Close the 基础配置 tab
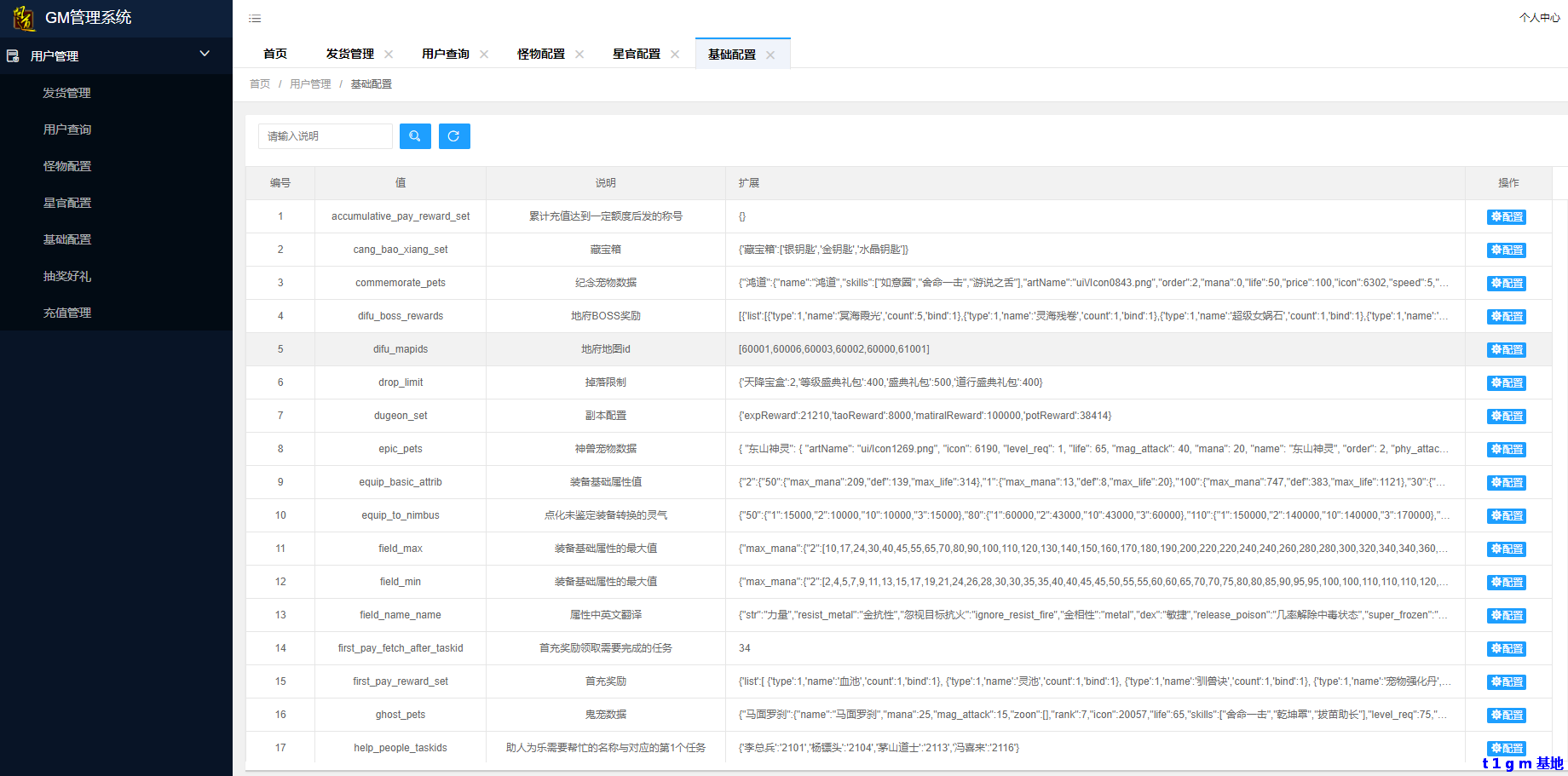Viewport: 1568px width, 776px height. pyautogui.click(x=770, y=55)
